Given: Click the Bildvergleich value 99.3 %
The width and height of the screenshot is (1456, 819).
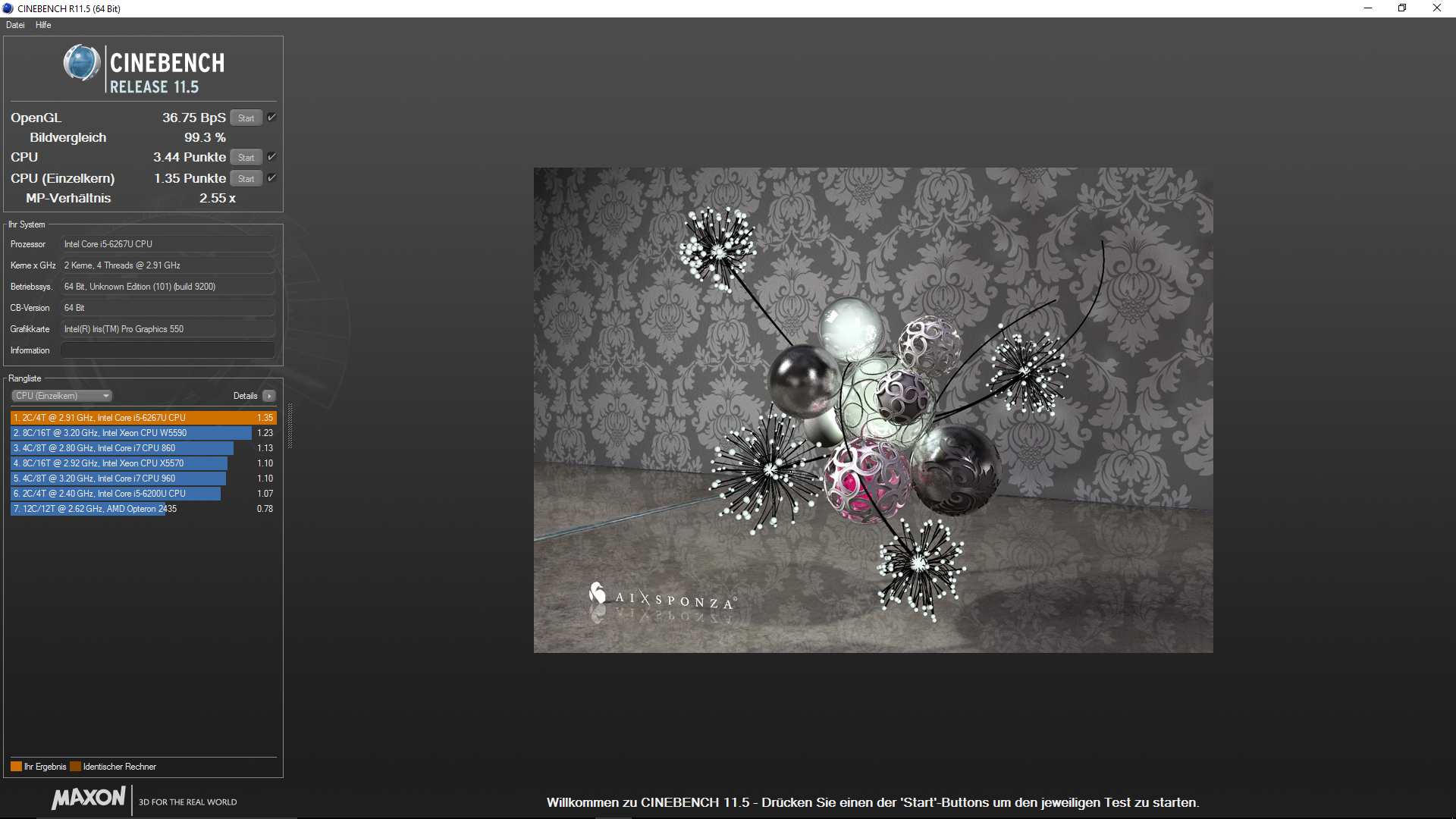Looking at the screenshot, I should 205,137.
